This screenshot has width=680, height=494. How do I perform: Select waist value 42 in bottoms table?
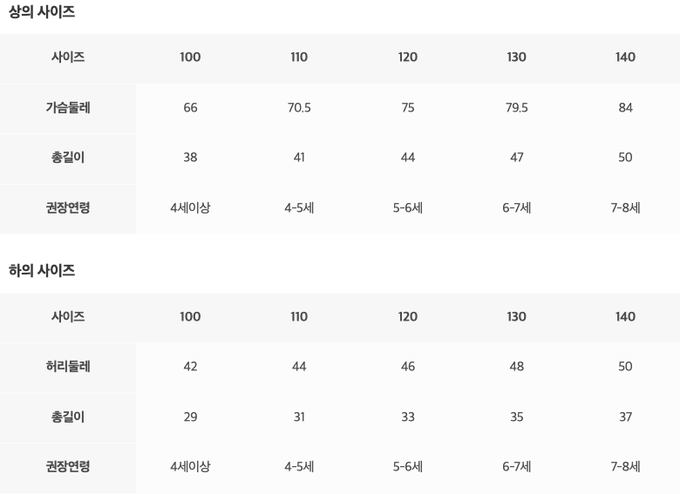pos(190,367)
